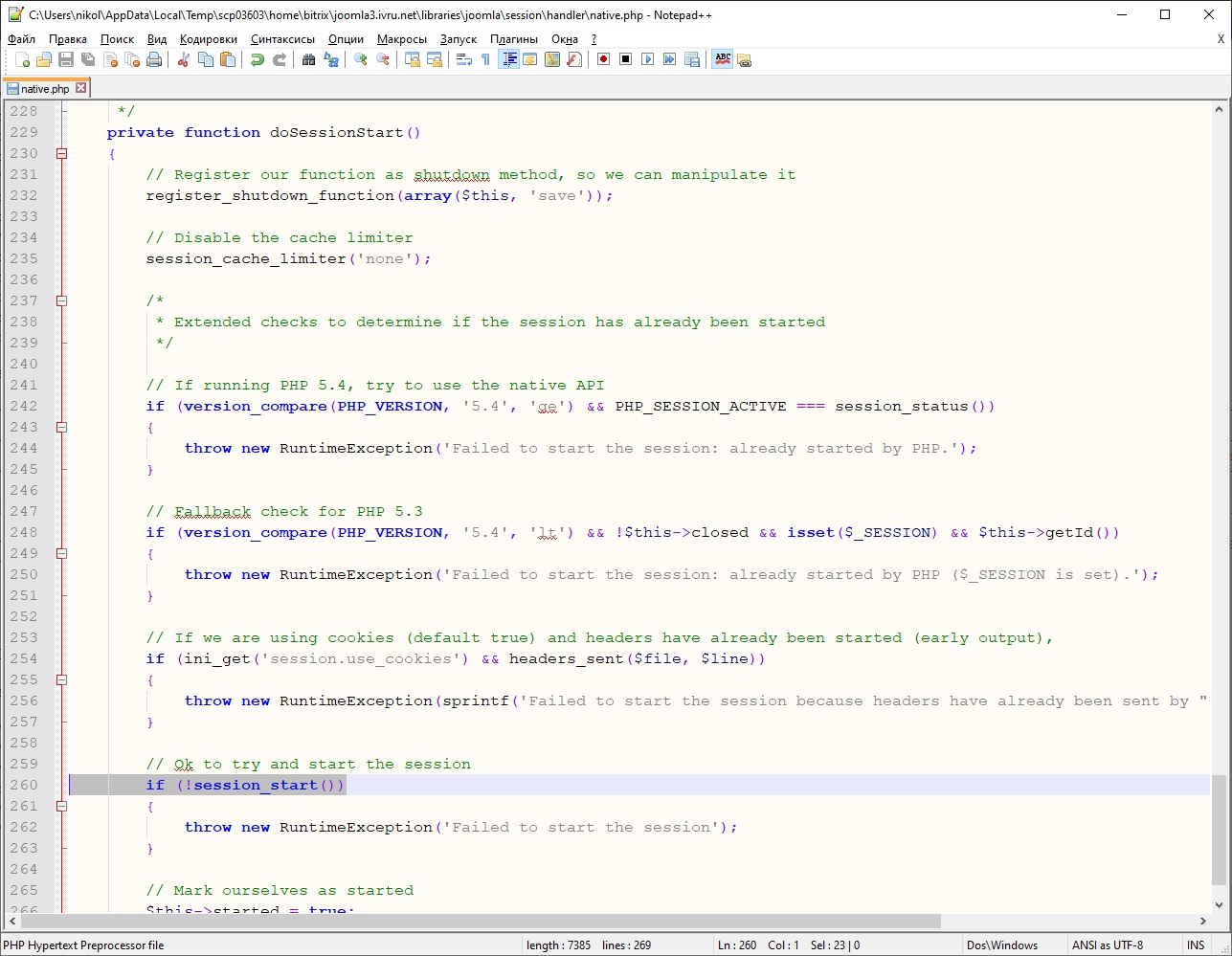
Task: Close the native.php tab
Action: pyautogui.click(x=80, y=88)
